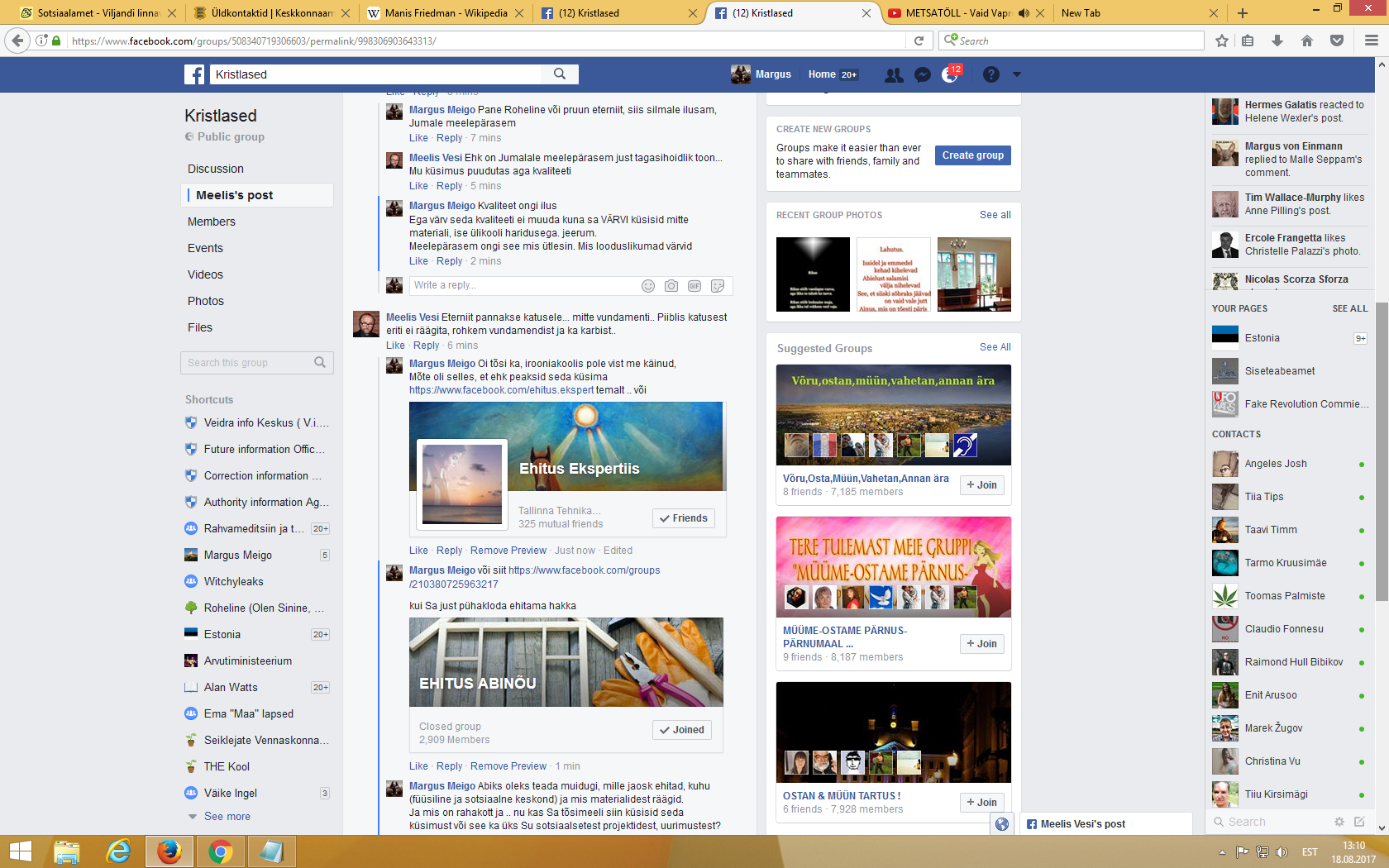Join the Võru,Osta,Müün,Vahetan,Annan ära group
Image resolution: width=1389 pixels, height=868 pixels.
(981, 485)
